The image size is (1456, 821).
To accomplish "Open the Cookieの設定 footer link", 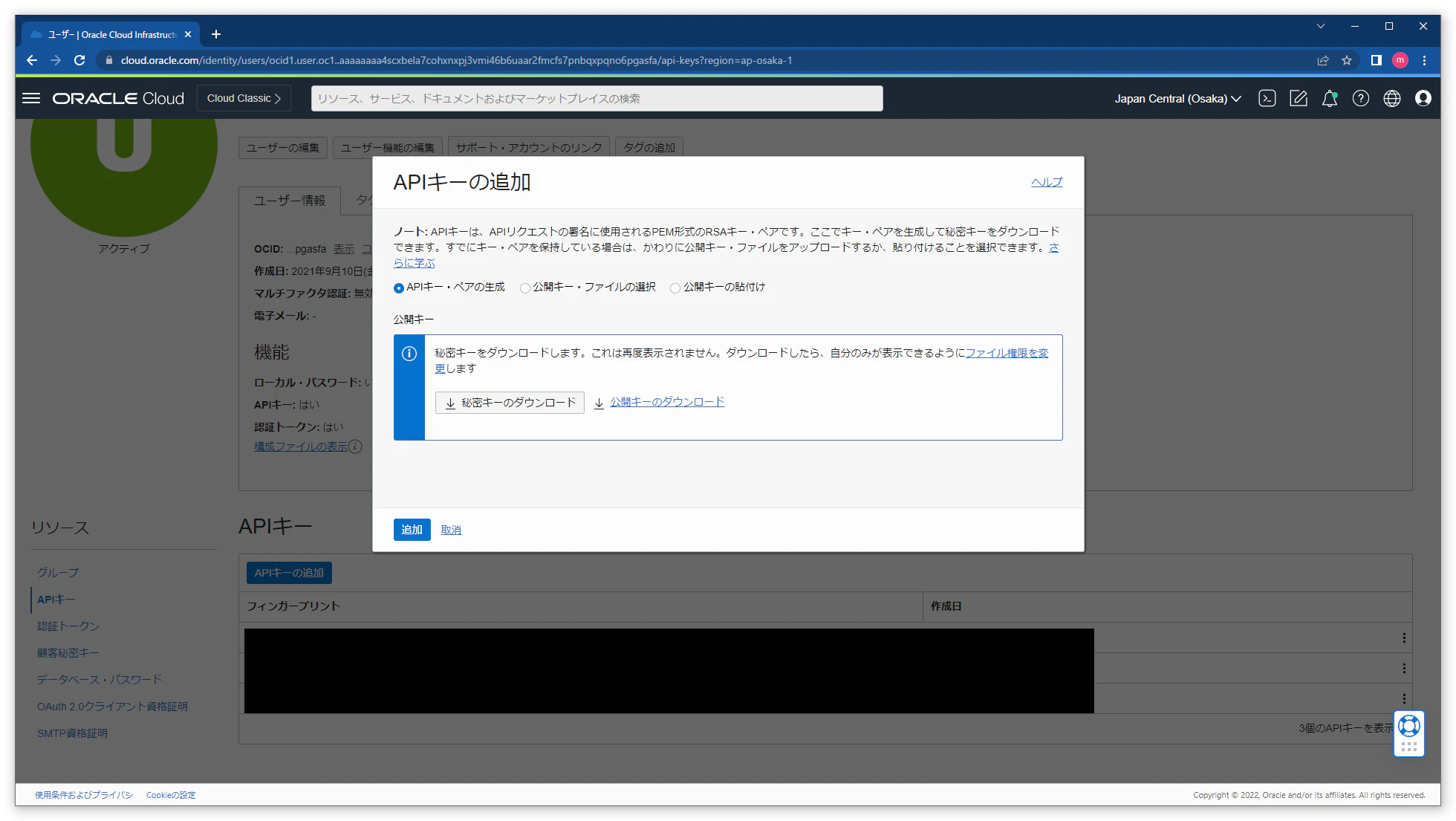I will coord(171,795).
